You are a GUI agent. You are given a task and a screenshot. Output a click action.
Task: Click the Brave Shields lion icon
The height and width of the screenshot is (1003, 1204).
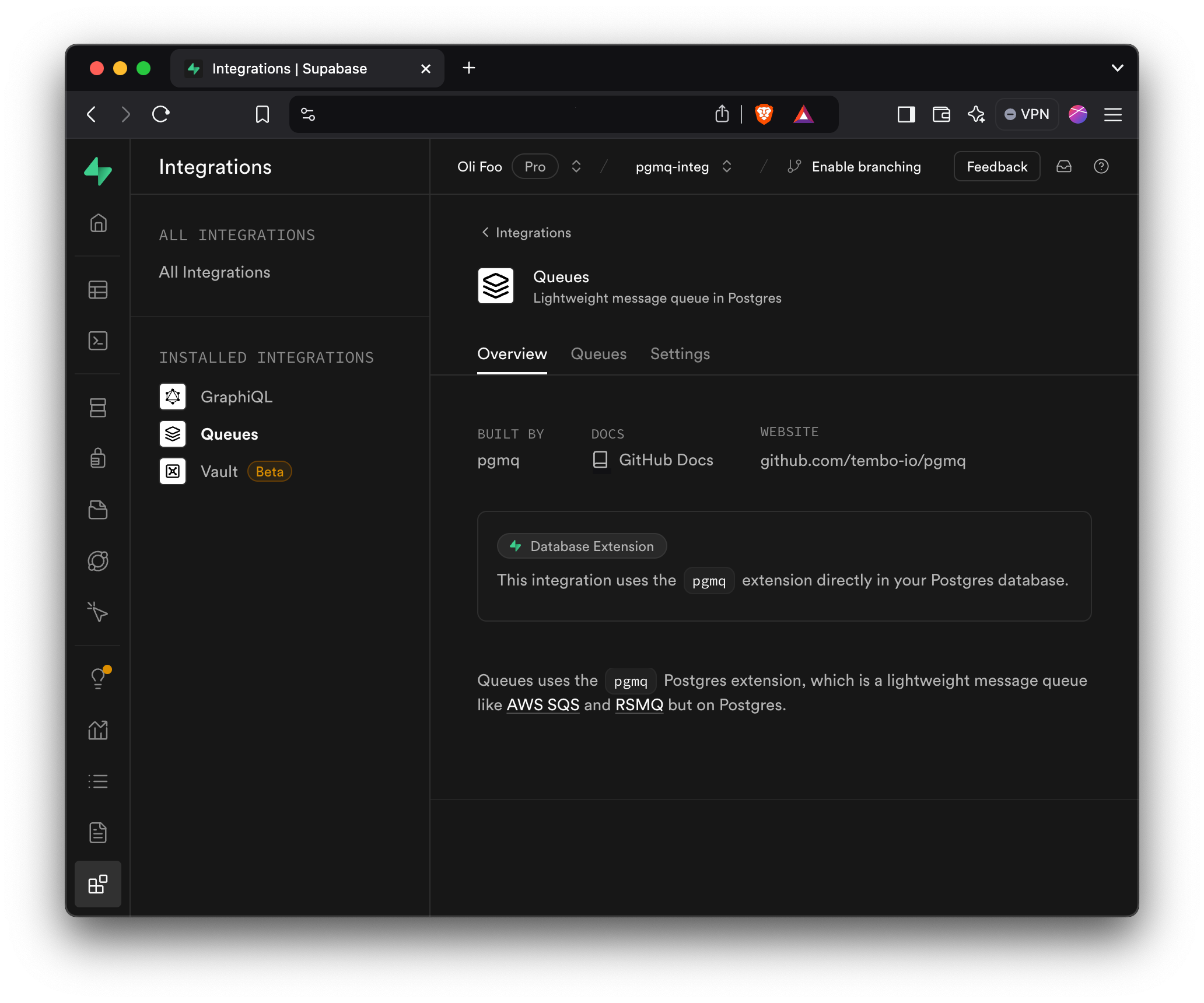tap(764, 114)
